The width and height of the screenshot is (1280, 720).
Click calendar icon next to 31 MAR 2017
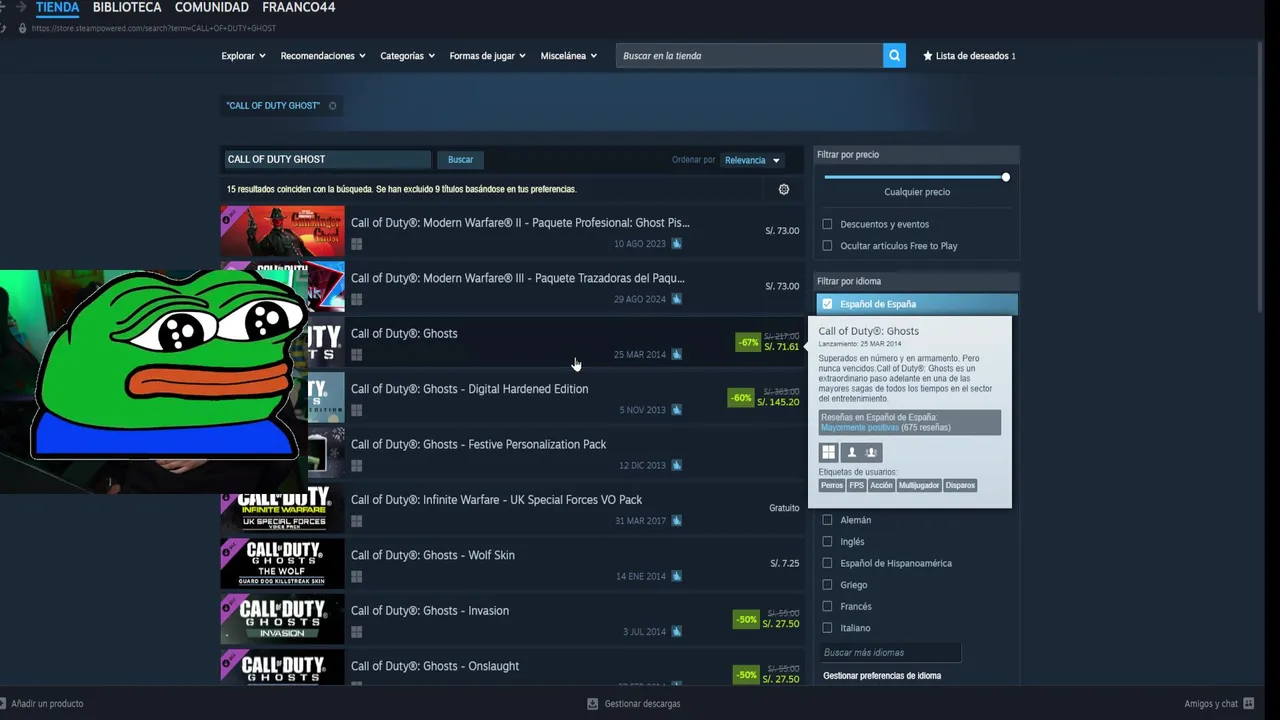pos(677,520)
